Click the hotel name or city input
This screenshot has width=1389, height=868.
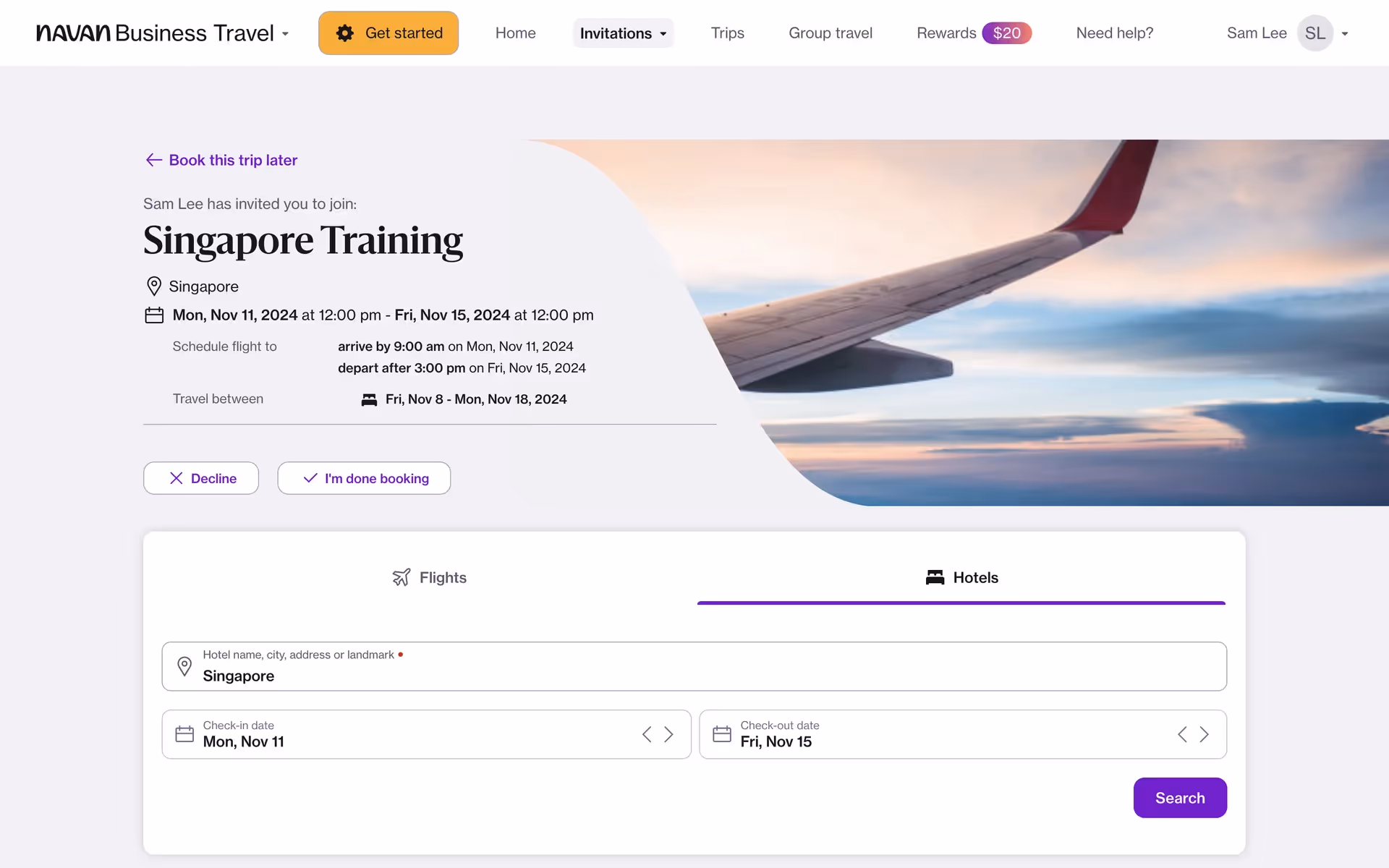click(694, 676)
